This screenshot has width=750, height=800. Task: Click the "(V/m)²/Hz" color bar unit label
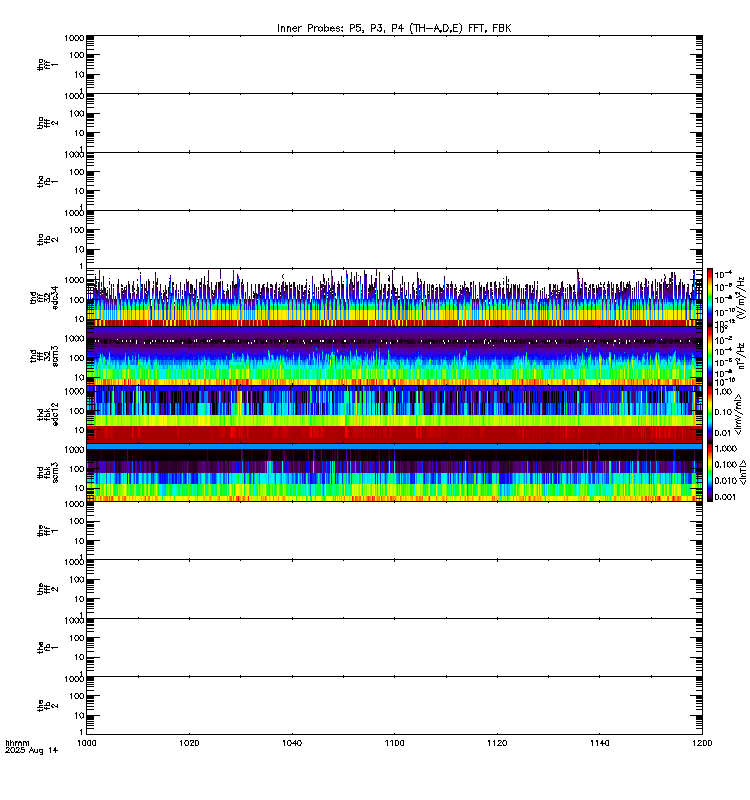(741, 297)
